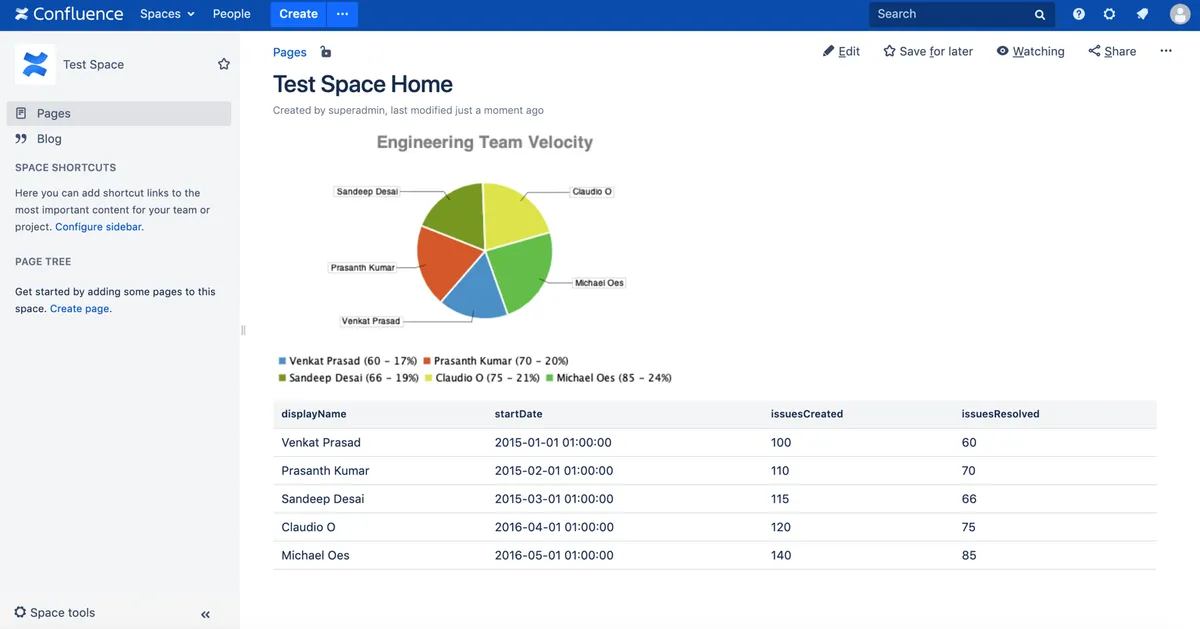Sort by the displayName column header
The width and height of the screenshot is (1200, 629).
click(380, 414)
